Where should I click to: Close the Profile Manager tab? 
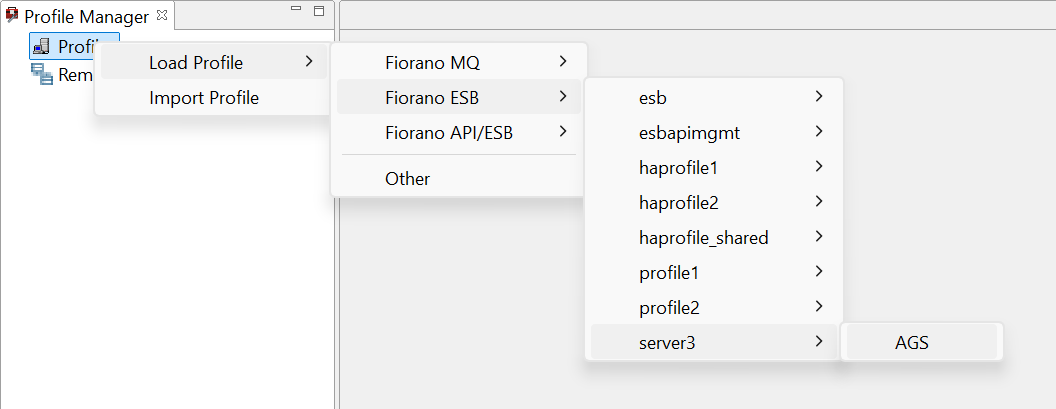[x=161, y=13]
